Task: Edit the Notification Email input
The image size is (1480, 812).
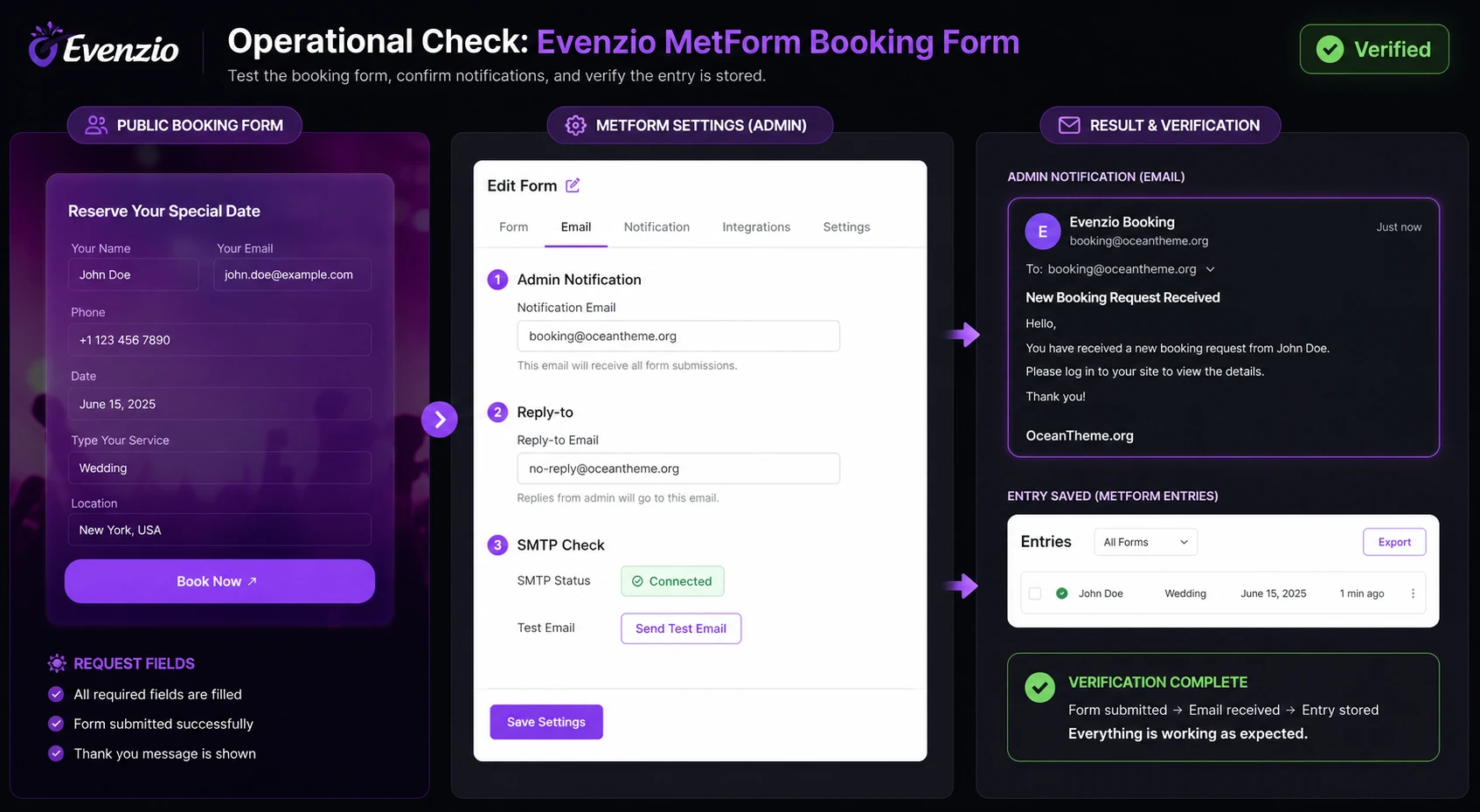Action: click(x=678, y=336)
